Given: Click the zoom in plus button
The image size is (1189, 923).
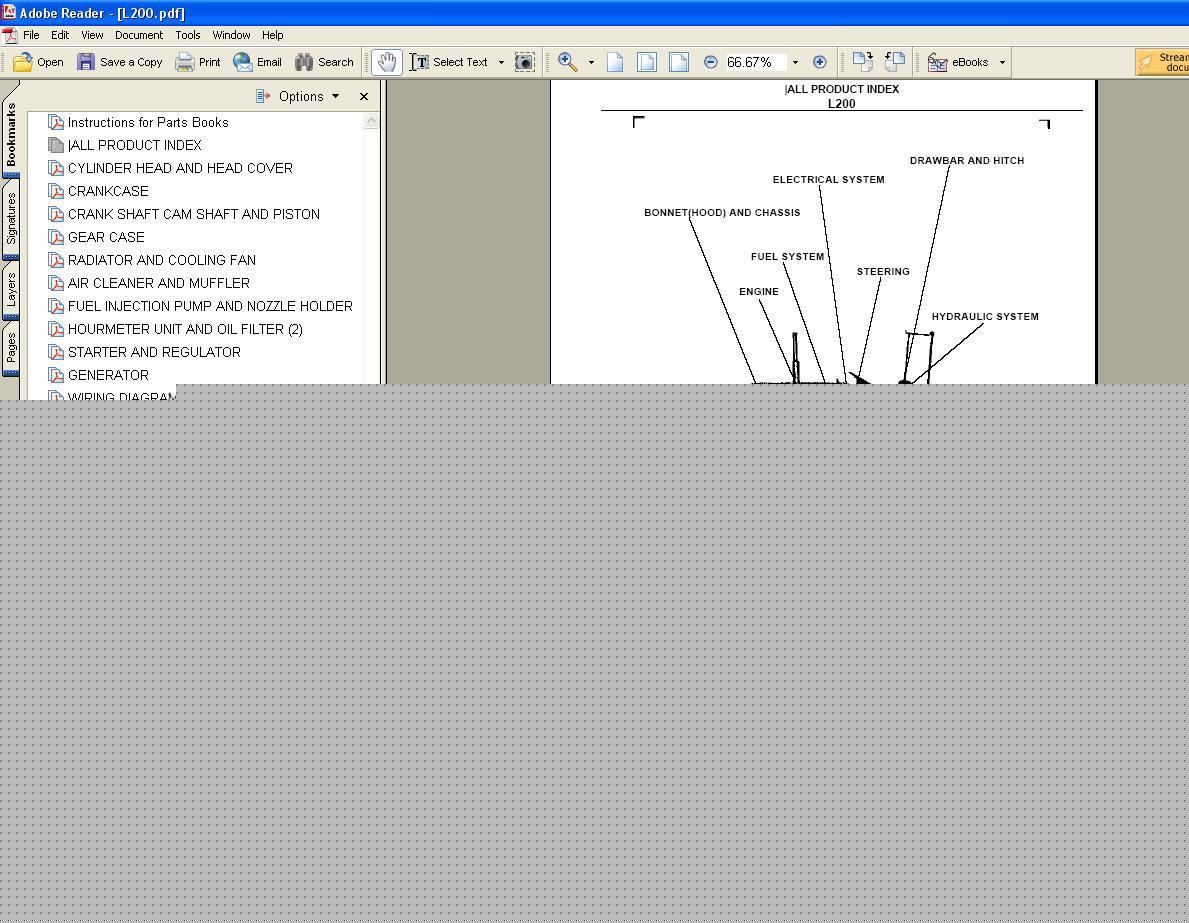Looking at the screenshot, I should click(820, 62).
